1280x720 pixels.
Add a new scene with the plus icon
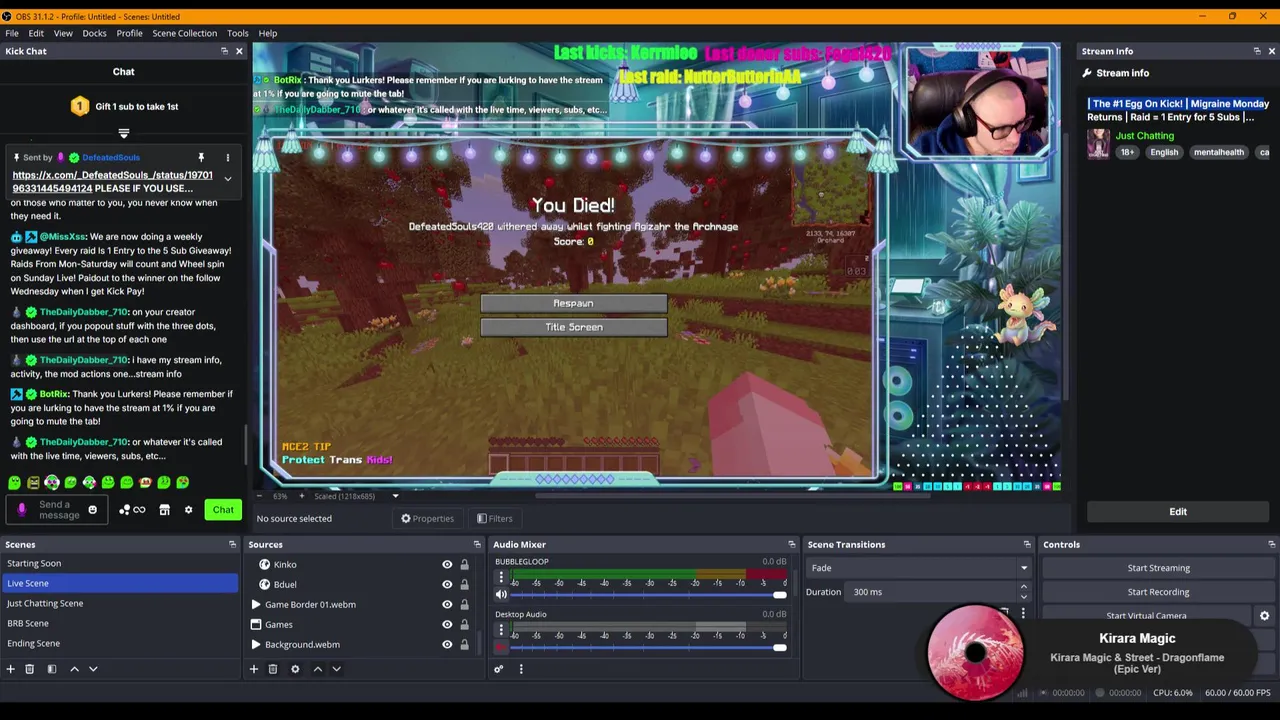[10, 669]
